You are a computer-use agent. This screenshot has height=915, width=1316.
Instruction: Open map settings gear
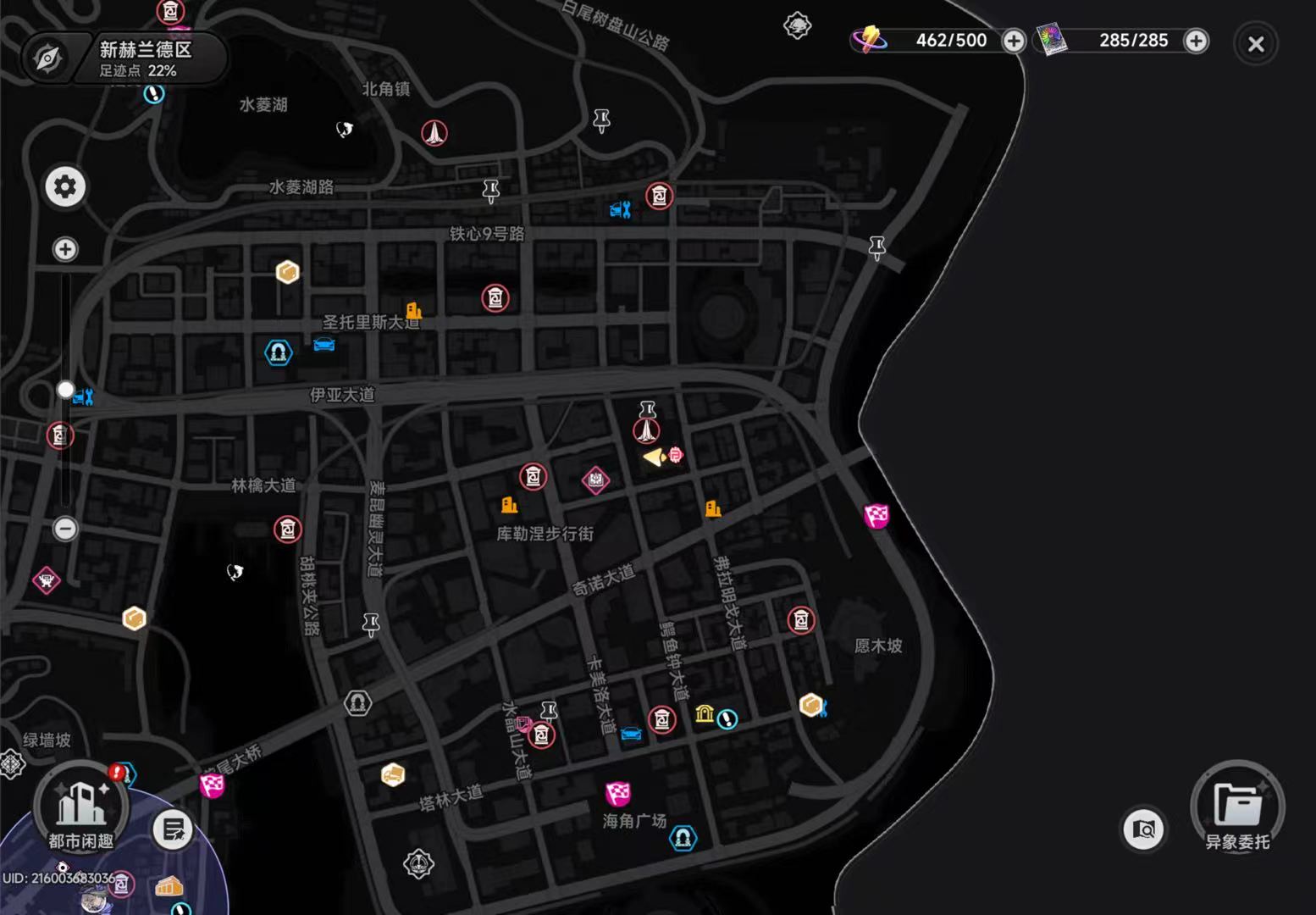[x=65, y=186]
